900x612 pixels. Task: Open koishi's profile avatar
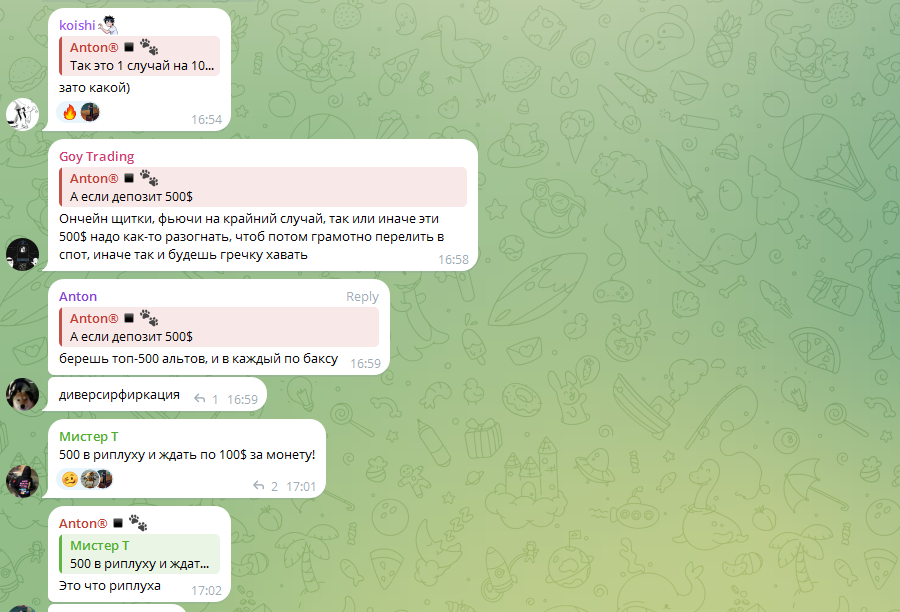(22, 114)
